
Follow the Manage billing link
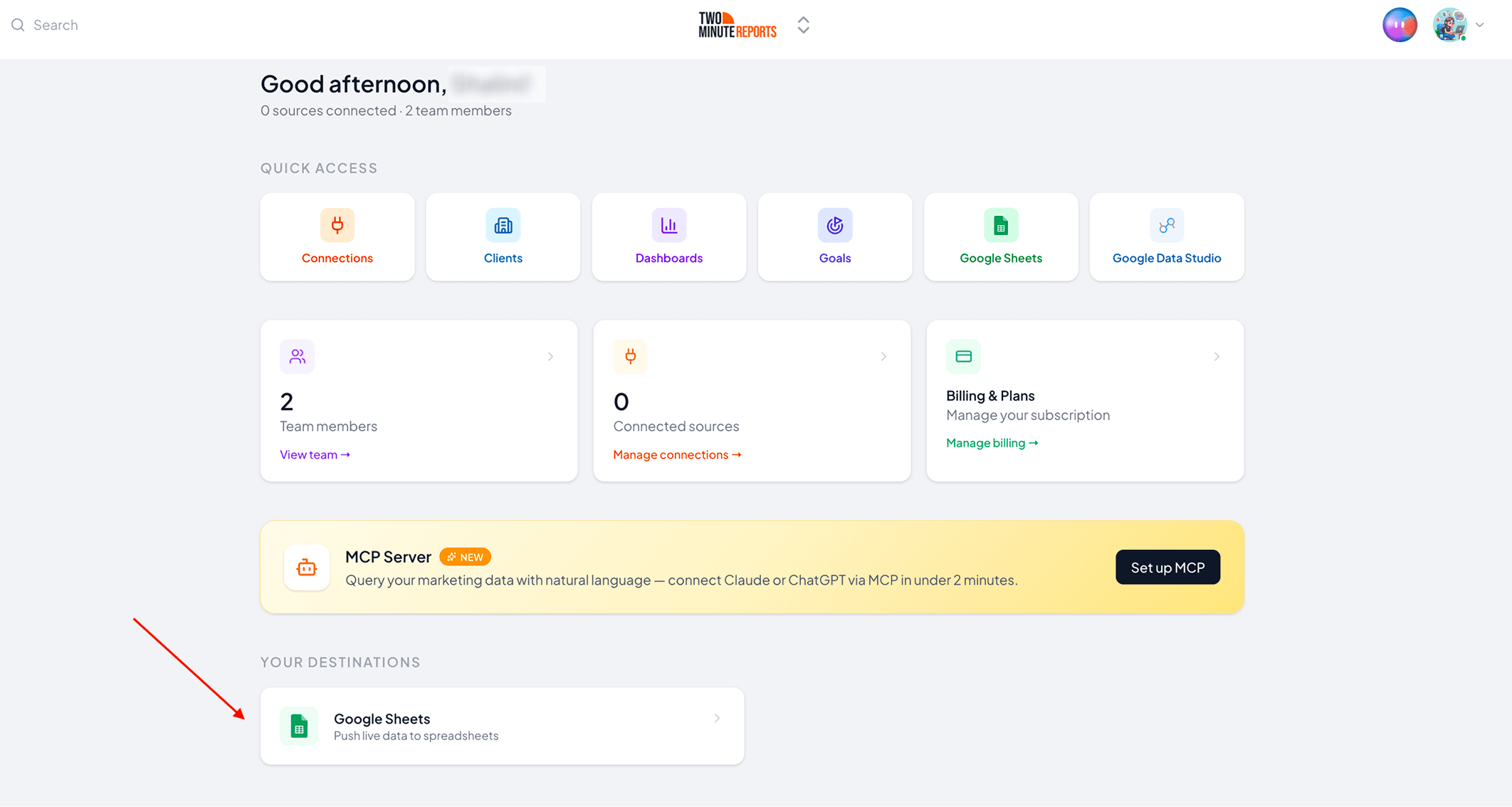tap(992, 443)
